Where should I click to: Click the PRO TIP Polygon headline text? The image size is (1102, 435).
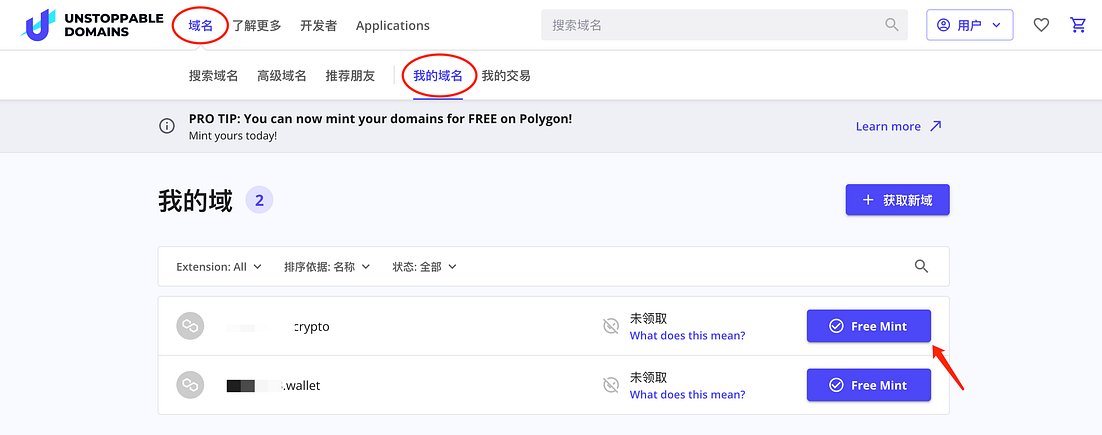click(x=380, y=118)
